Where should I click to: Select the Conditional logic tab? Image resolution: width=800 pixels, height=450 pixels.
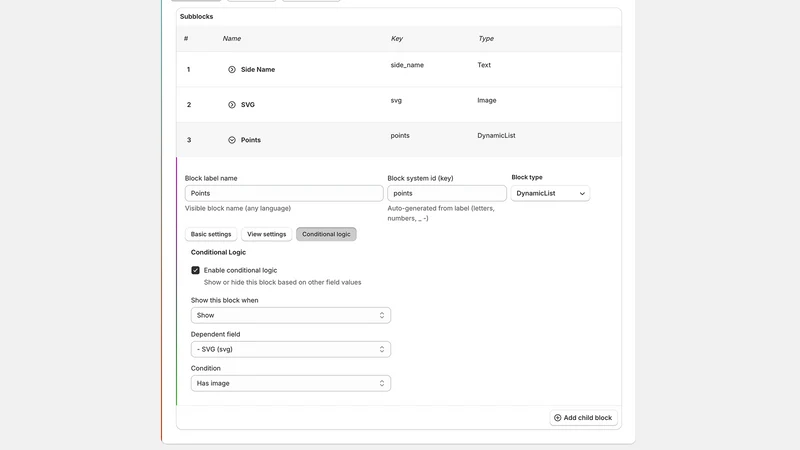[326, 234]
